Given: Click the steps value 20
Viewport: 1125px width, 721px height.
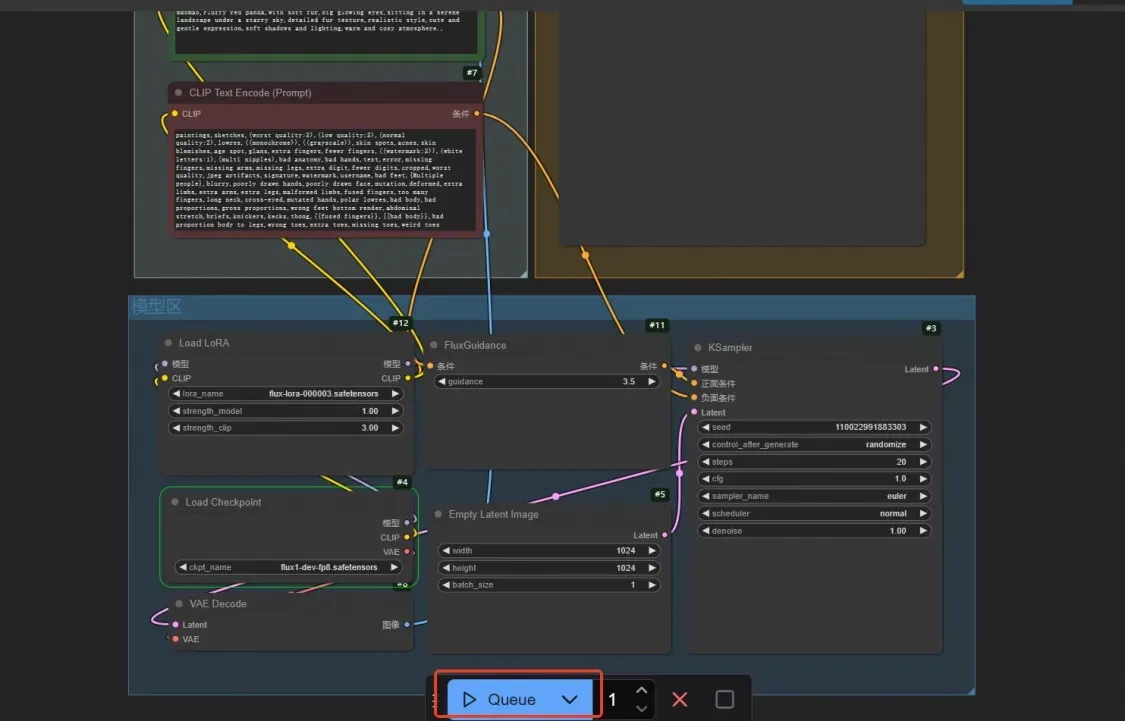Looking at the screenshot, I should coord(901,462).
